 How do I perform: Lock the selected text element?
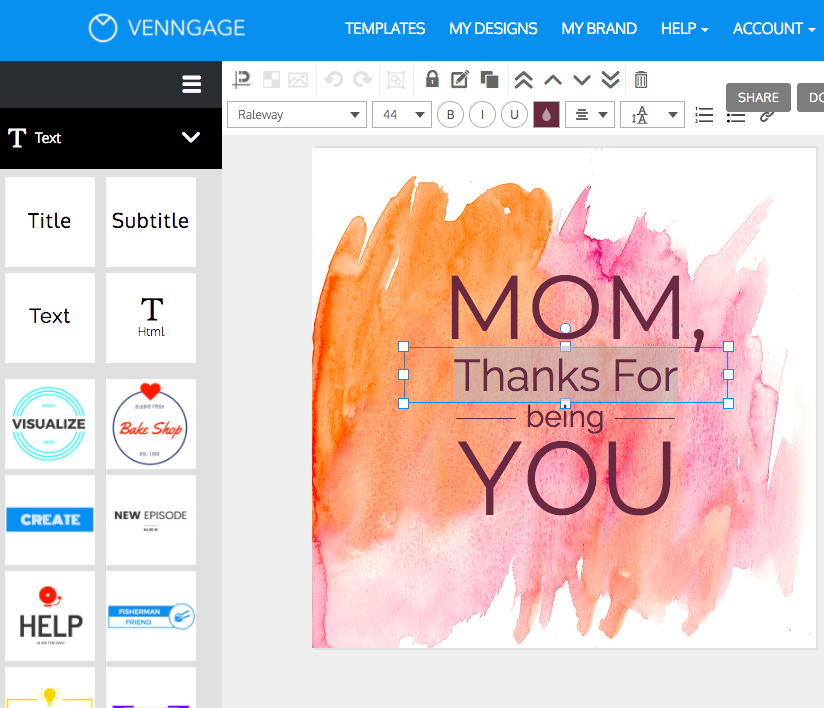pyautogui.click(x=432, y=79)
